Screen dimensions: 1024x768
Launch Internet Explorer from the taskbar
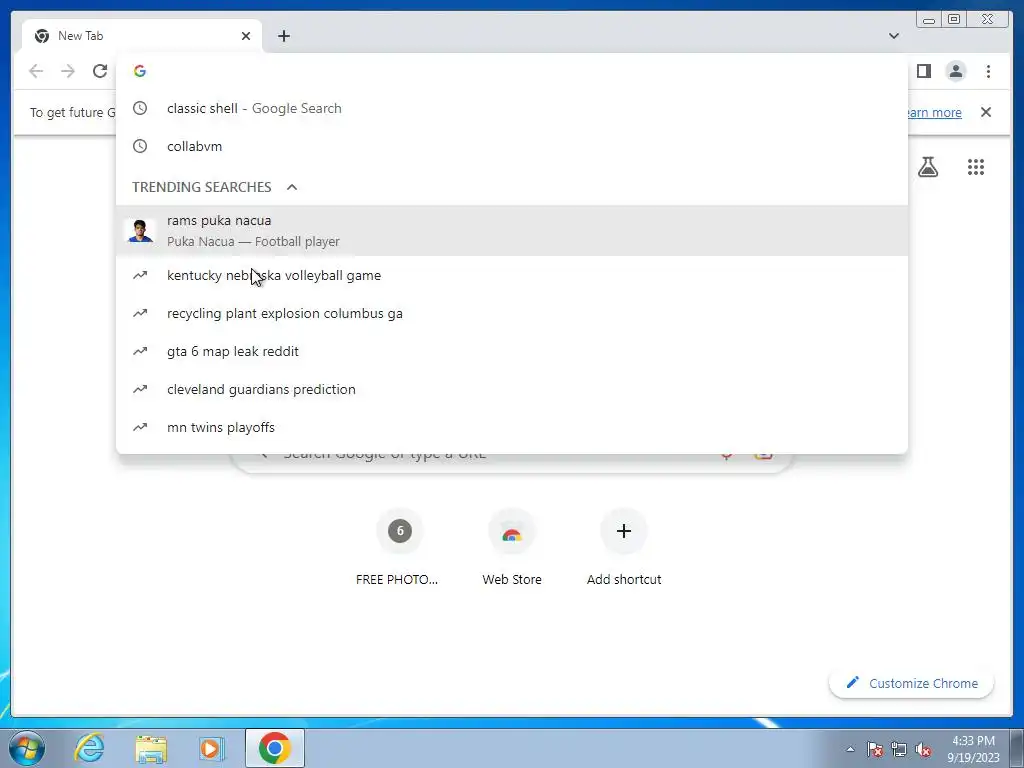[x=89, y=748]
